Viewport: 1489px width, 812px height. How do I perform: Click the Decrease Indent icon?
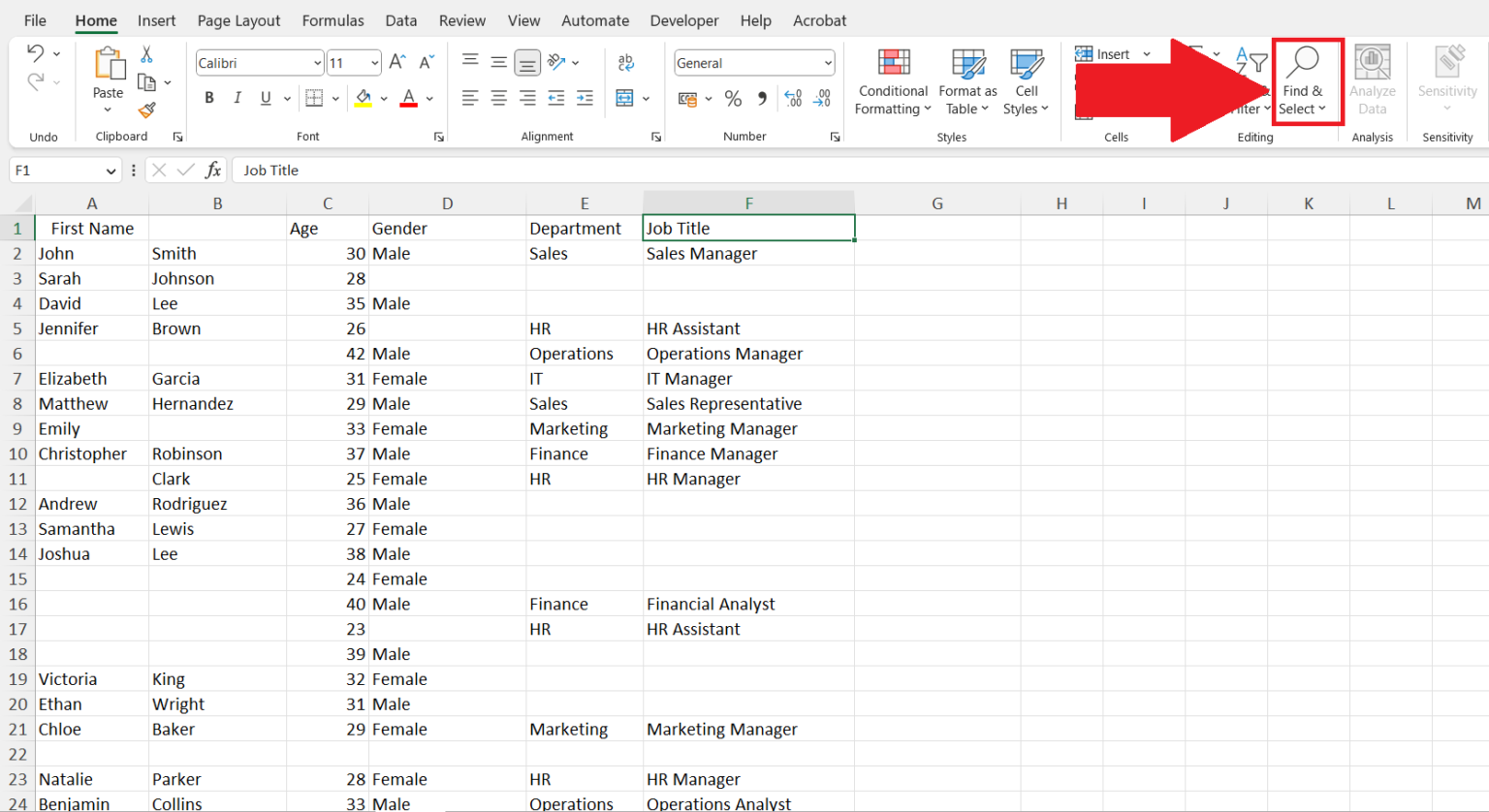[556, 98]
